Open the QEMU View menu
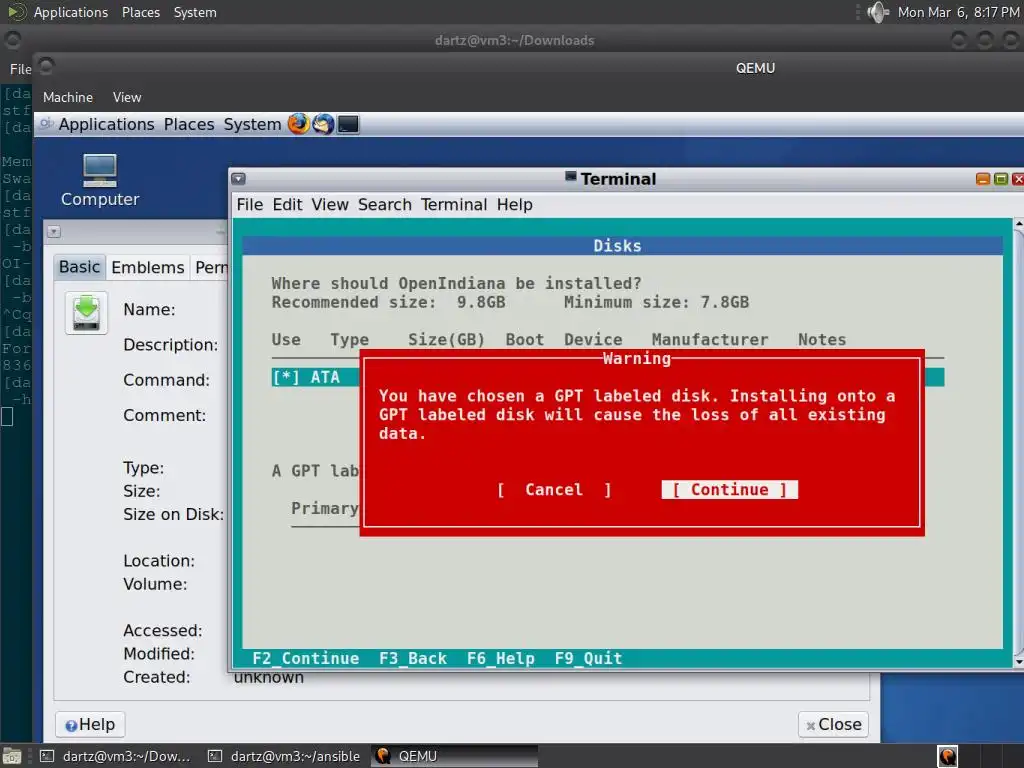 coord(127,97)
